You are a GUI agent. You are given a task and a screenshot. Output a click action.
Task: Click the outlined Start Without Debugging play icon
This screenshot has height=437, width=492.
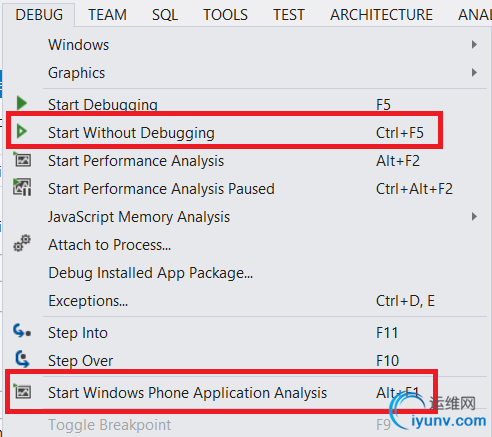pos(22,131)
